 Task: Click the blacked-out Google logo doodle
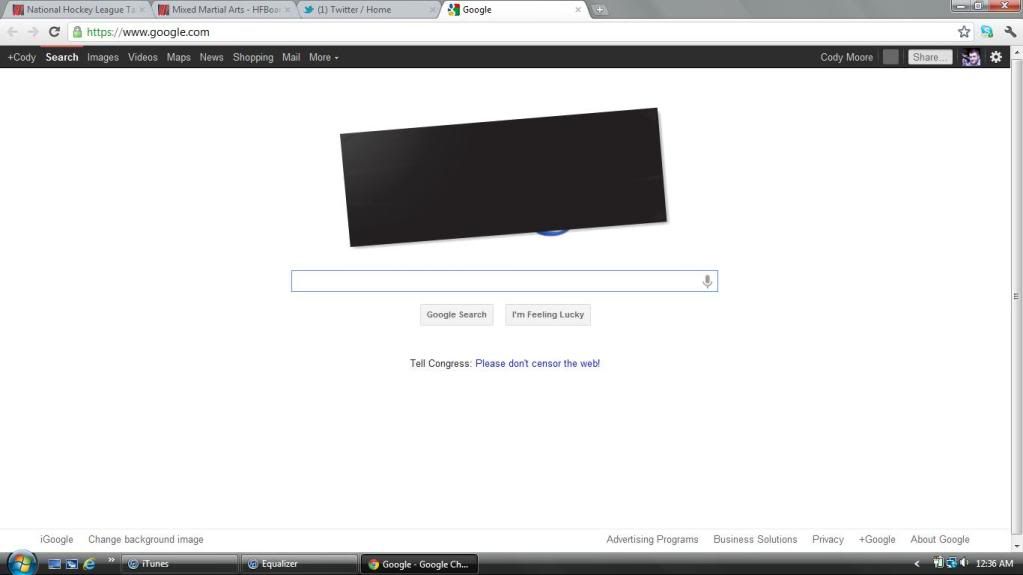click(x=504, y=178)
